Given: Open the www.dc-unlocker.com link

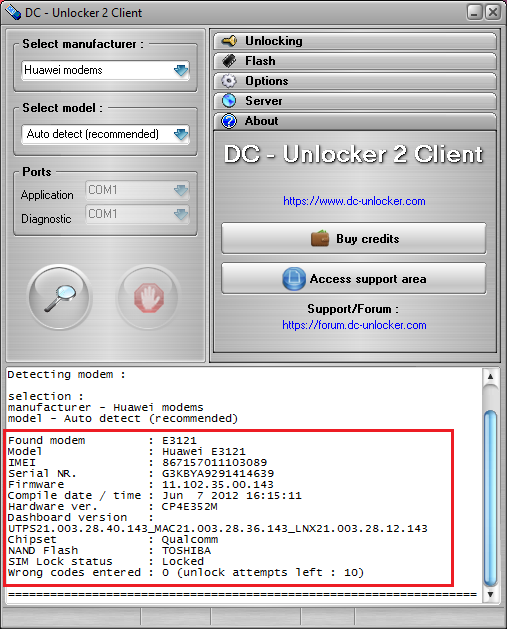Looking at the screenshot, I should 354,201.
